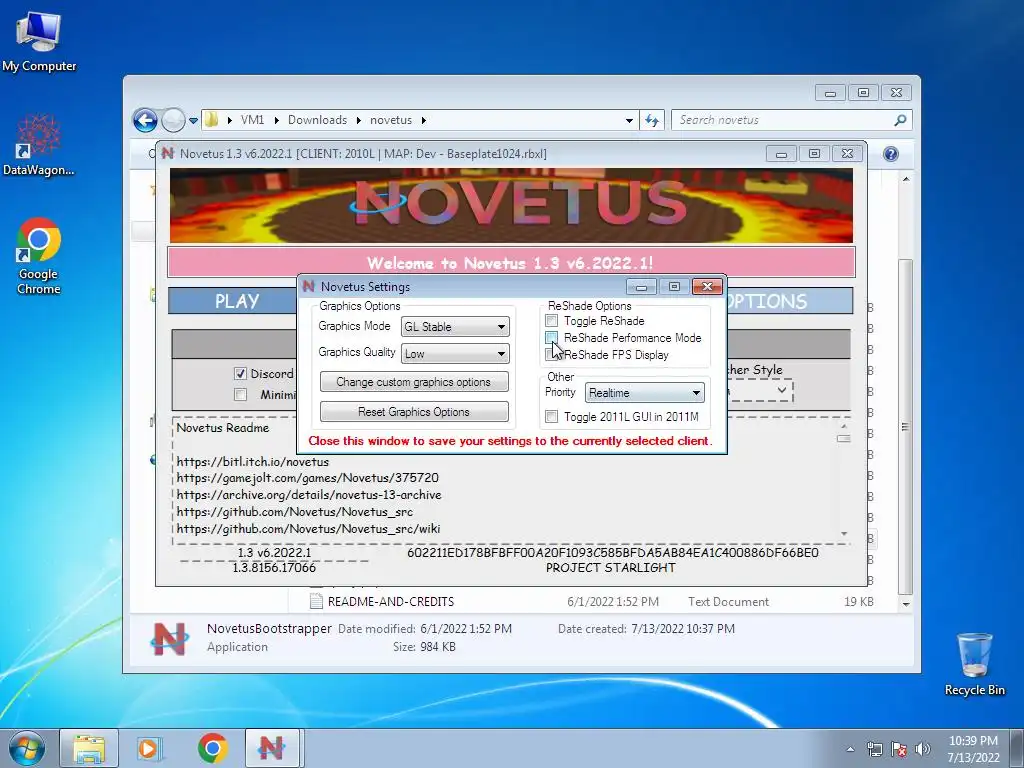The height and width of the screenshot is (768, 1024).
Task: Refresh the novetus folder view
Action: 652,120
